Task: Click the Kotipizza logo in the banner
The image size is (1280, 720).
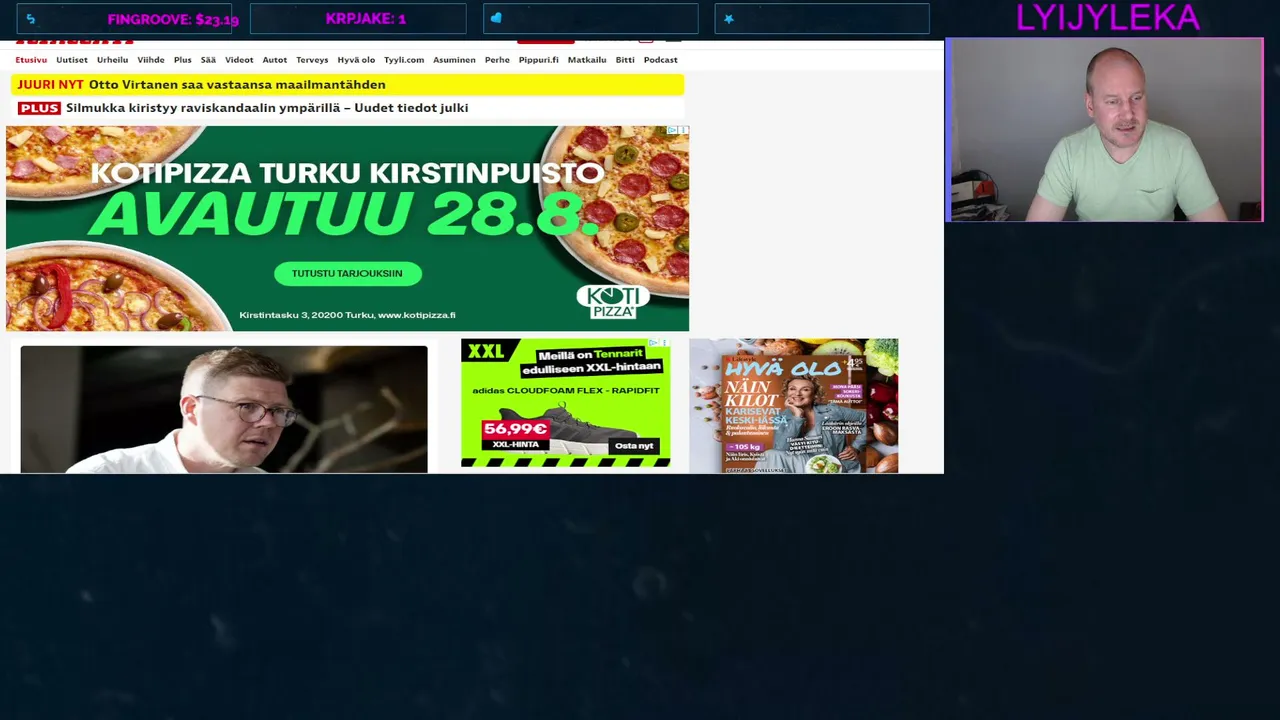Action: 612,301
